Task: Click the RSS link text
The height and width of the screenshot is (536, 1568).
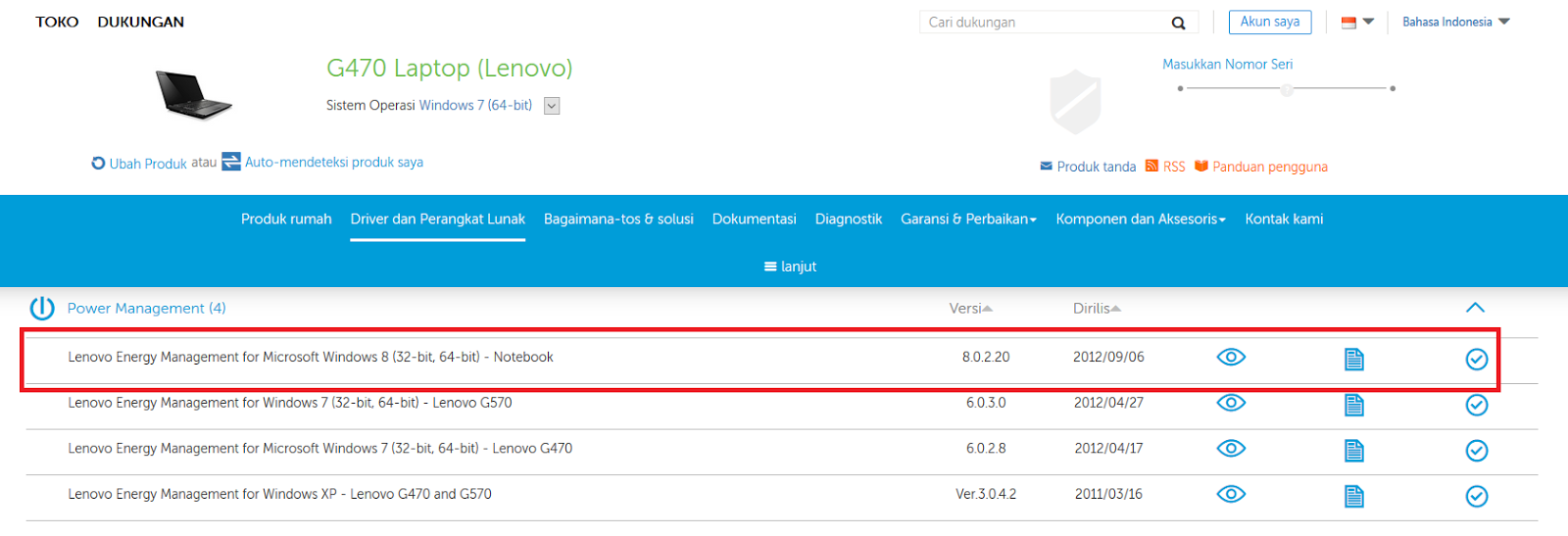Action: tap(1174, 167)
